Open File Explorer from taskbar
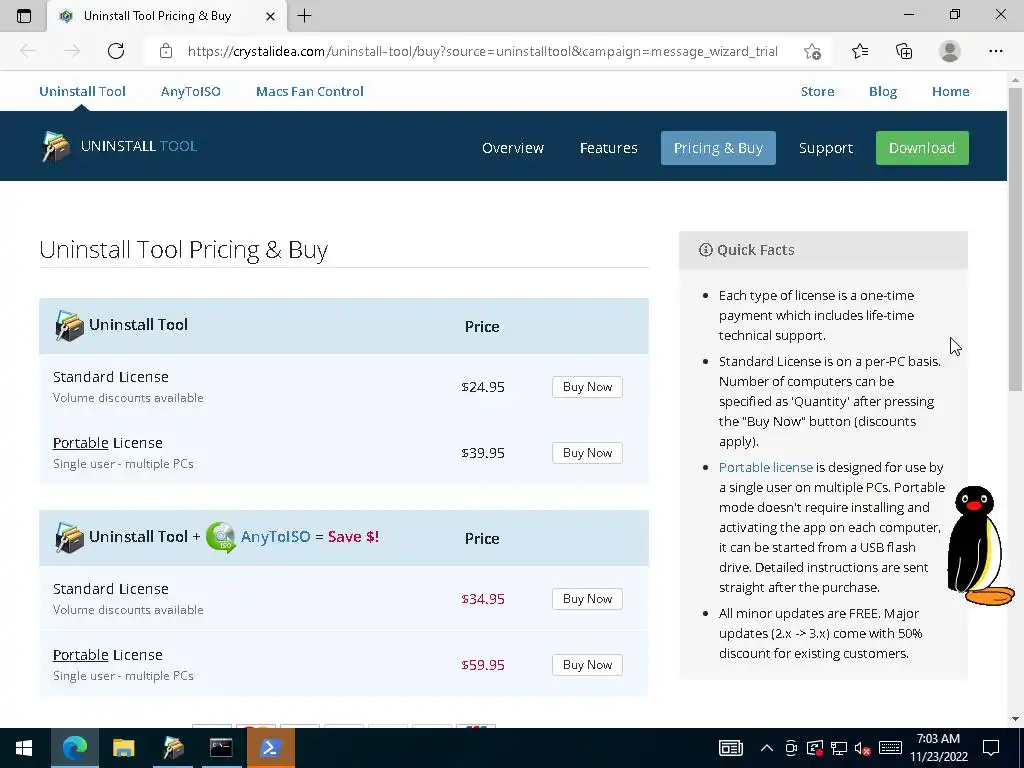The width and height of the screenshot is (1024, 768). (123, 748)
